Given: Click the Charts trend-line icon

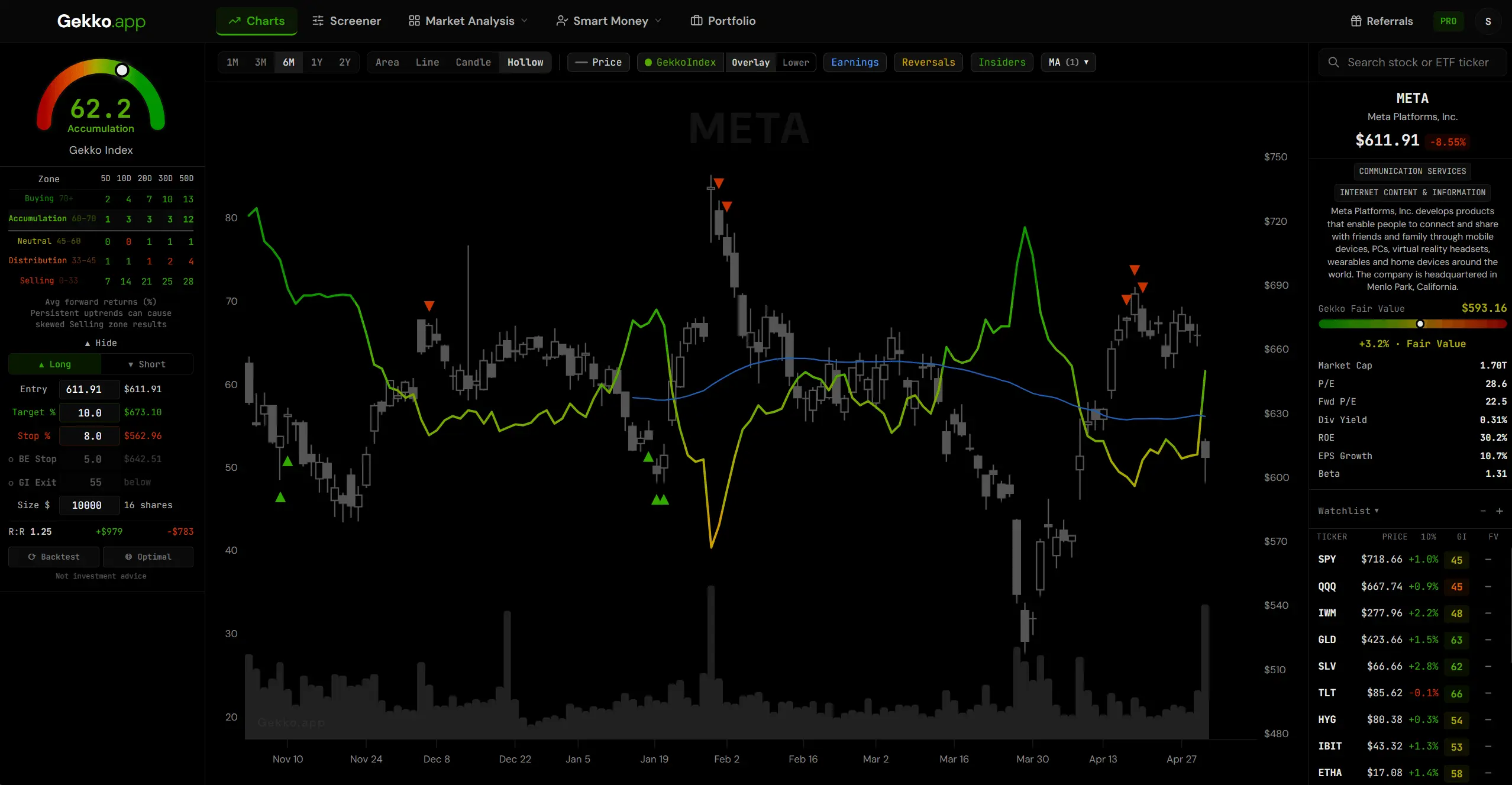Looking at the screenshot, I should (235, 21).
